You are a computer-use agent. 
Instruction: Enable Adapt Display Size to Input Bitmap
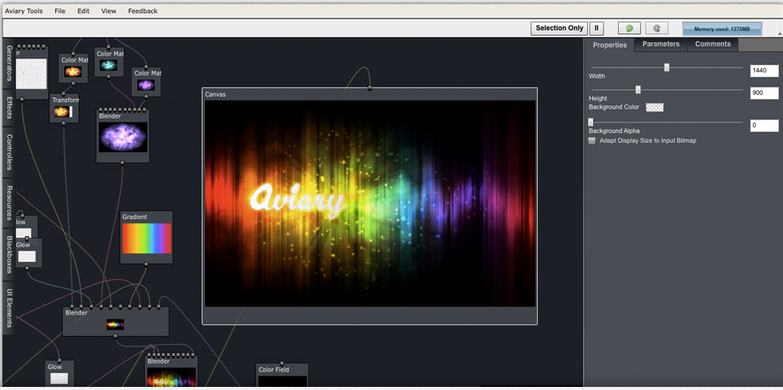[592, 141]
